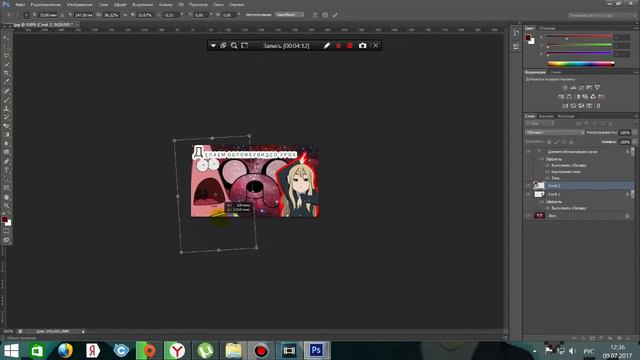Toggle the link aspect ratio chain icon
Image resolution: width=640 pixels, height=360 pixels.
coord(125,15)
